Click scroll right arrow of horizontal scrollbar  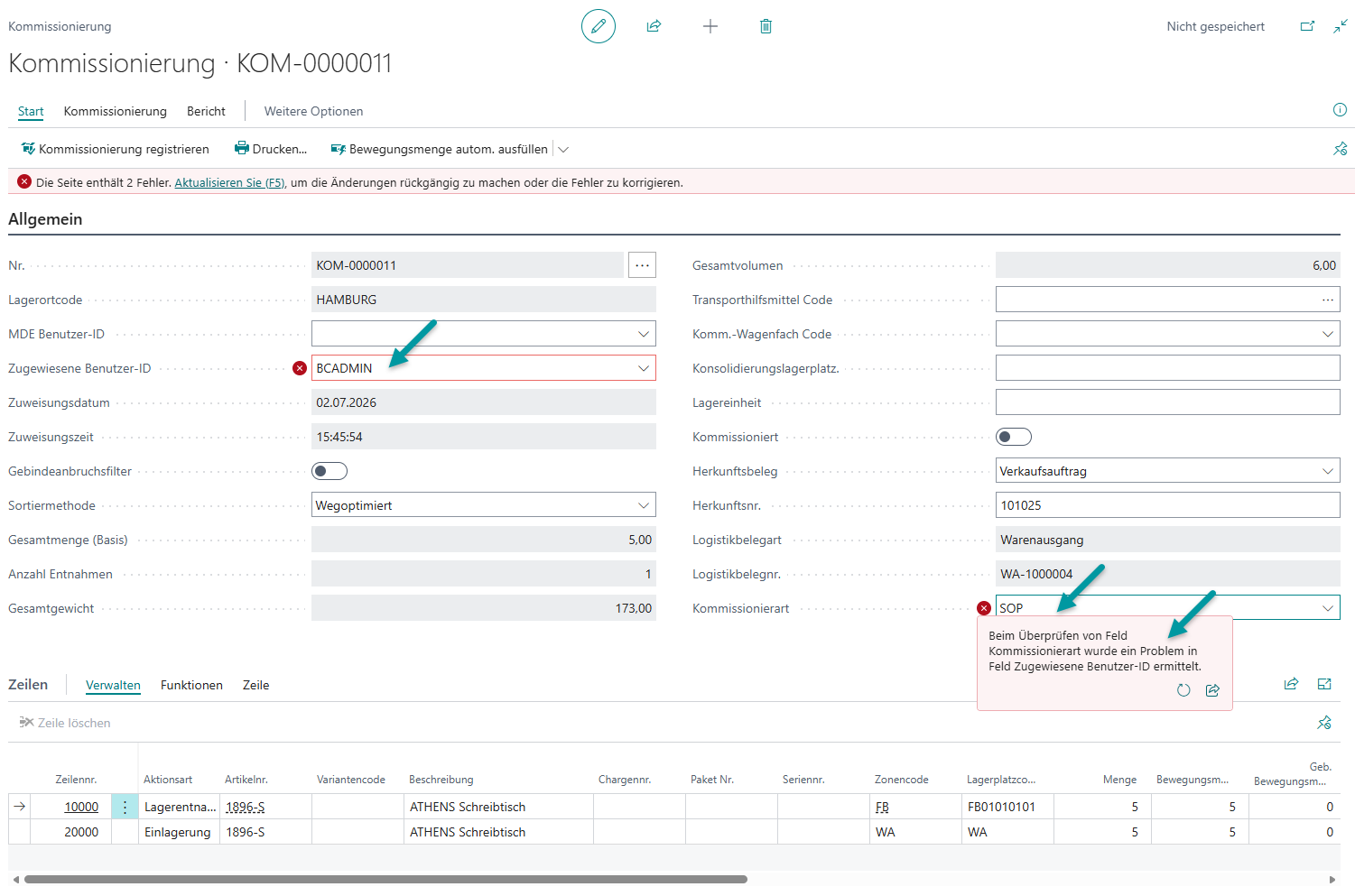[x=1332, y=879]
